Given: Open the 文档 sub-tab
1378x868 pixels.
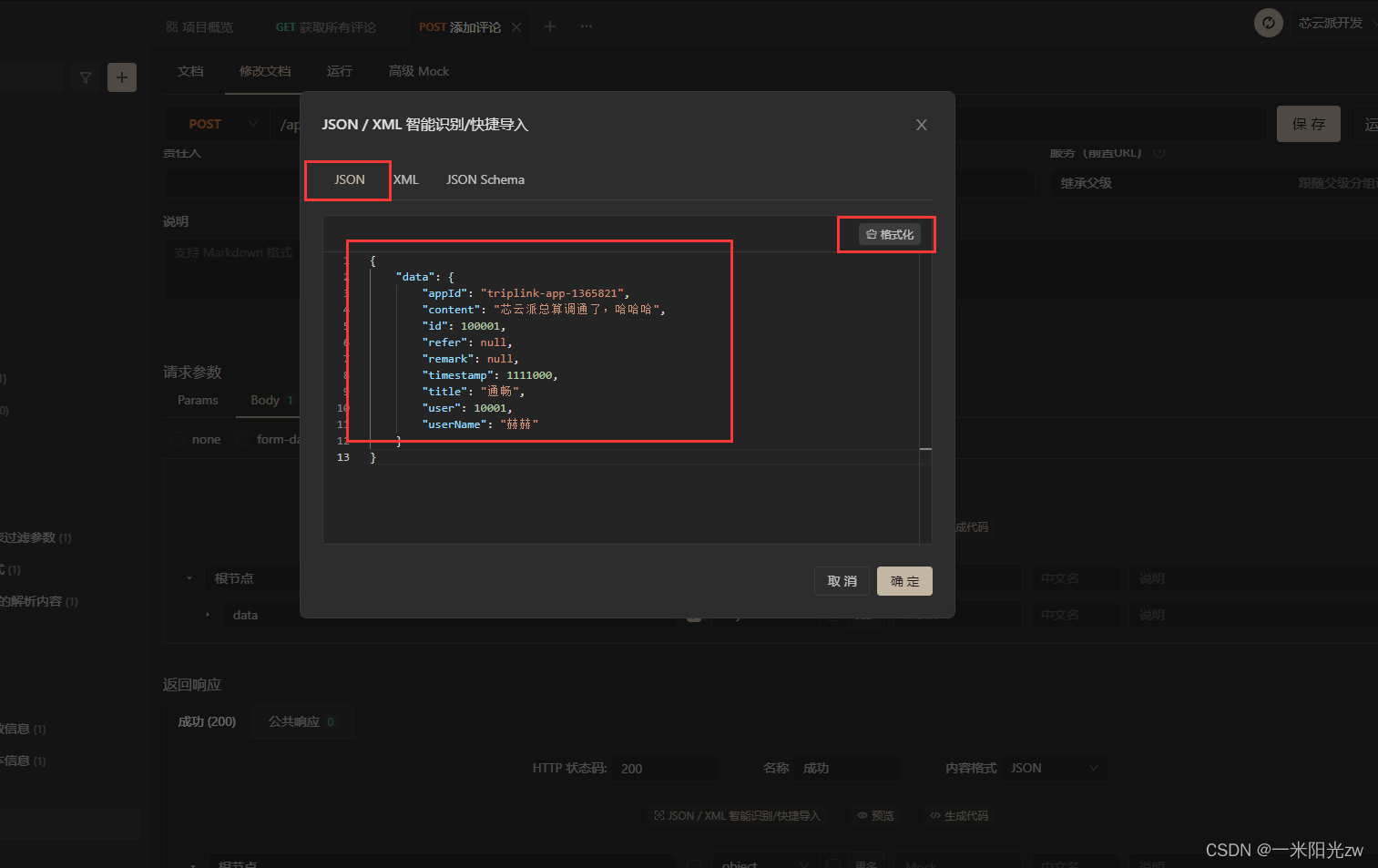Looking at the screenshot, I should (x=190, y=71).
